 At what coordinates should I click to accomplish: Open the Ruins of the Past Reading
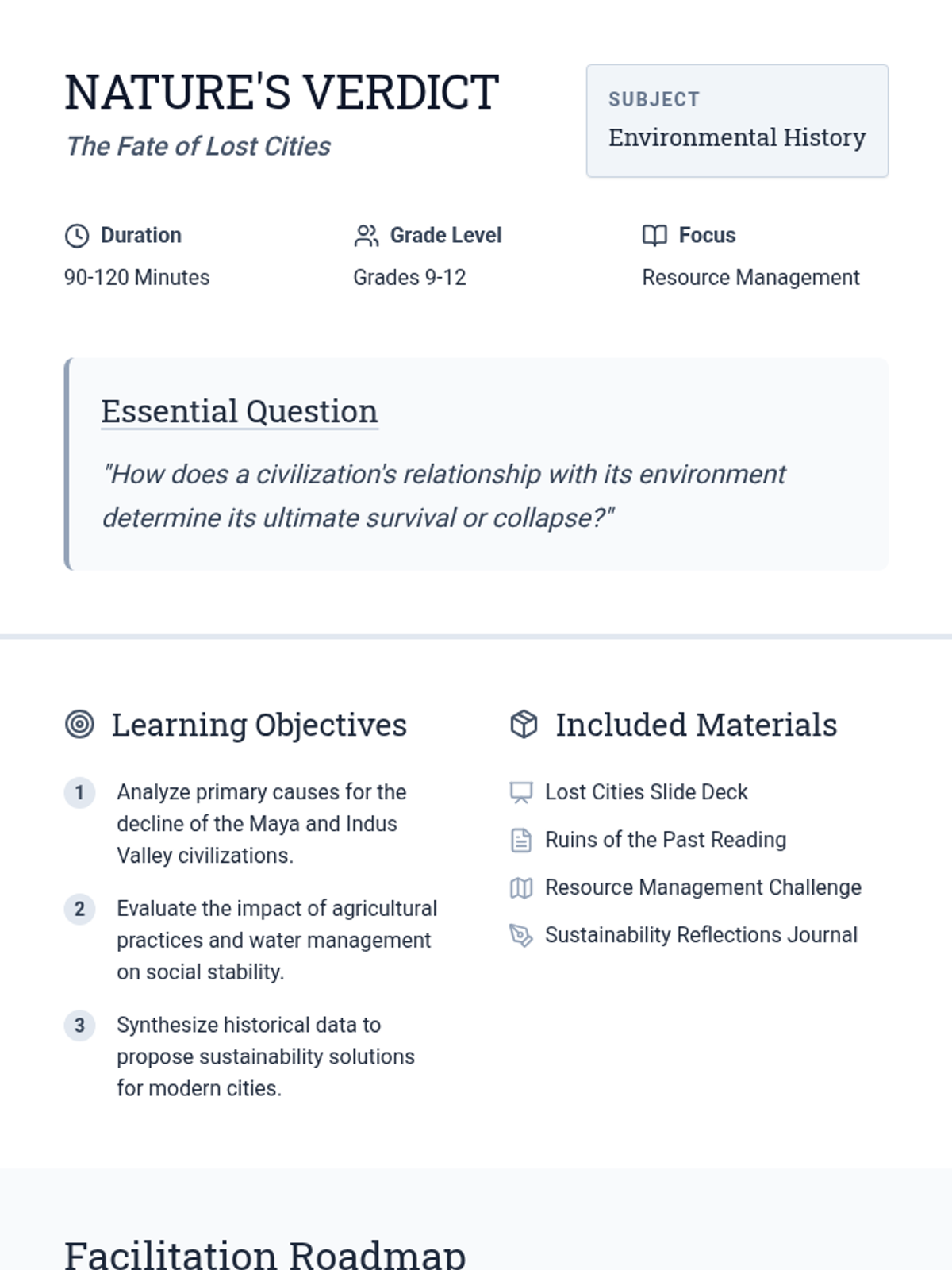pos(665,840)
